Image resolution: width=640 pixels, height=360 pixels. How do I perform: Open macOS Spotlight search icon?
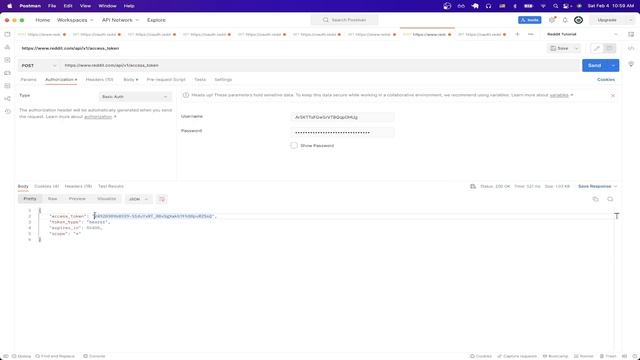(x=555, y=6)
